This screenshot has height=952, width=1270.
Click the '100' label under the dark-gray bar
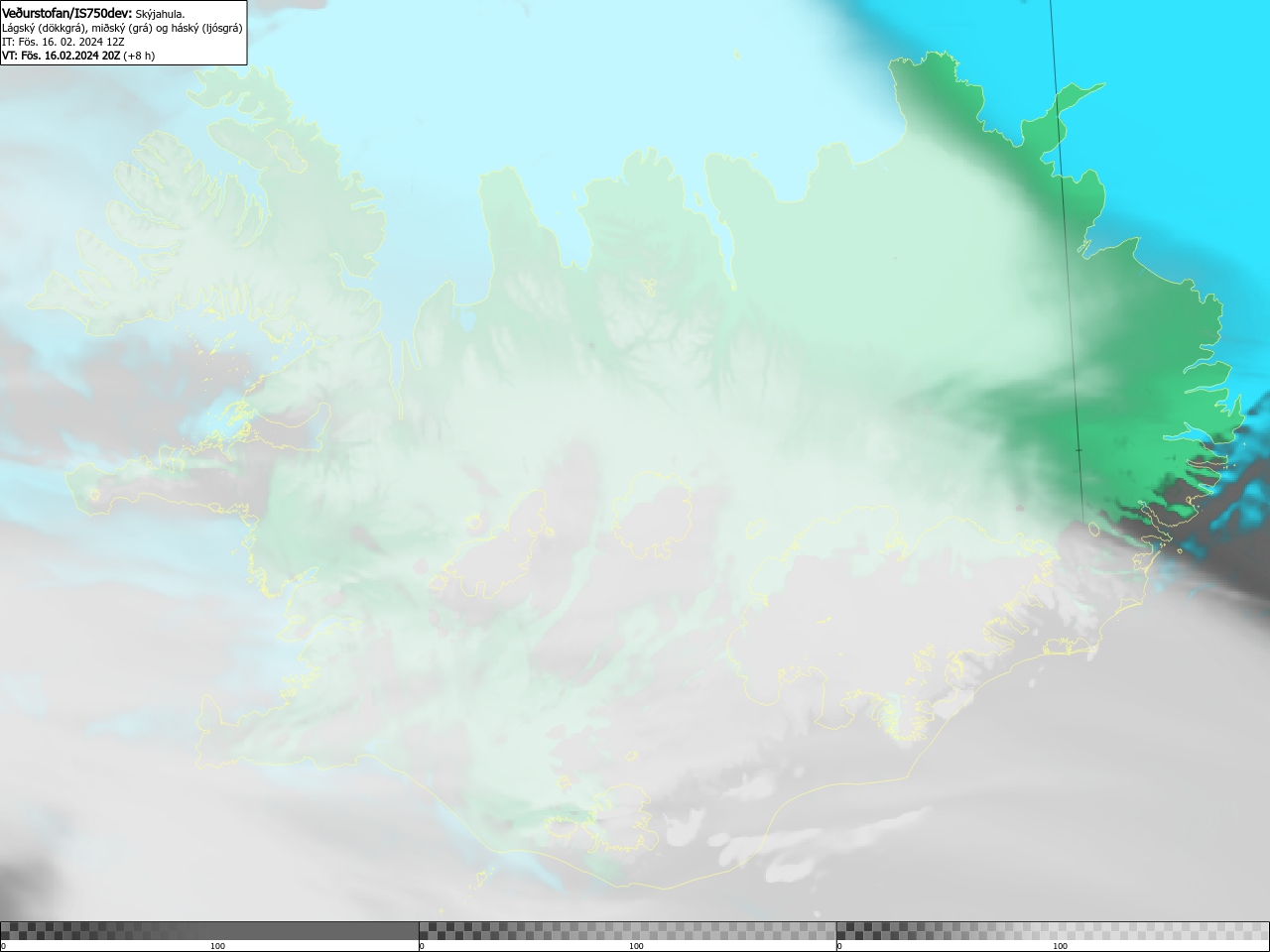pos(217,946)
